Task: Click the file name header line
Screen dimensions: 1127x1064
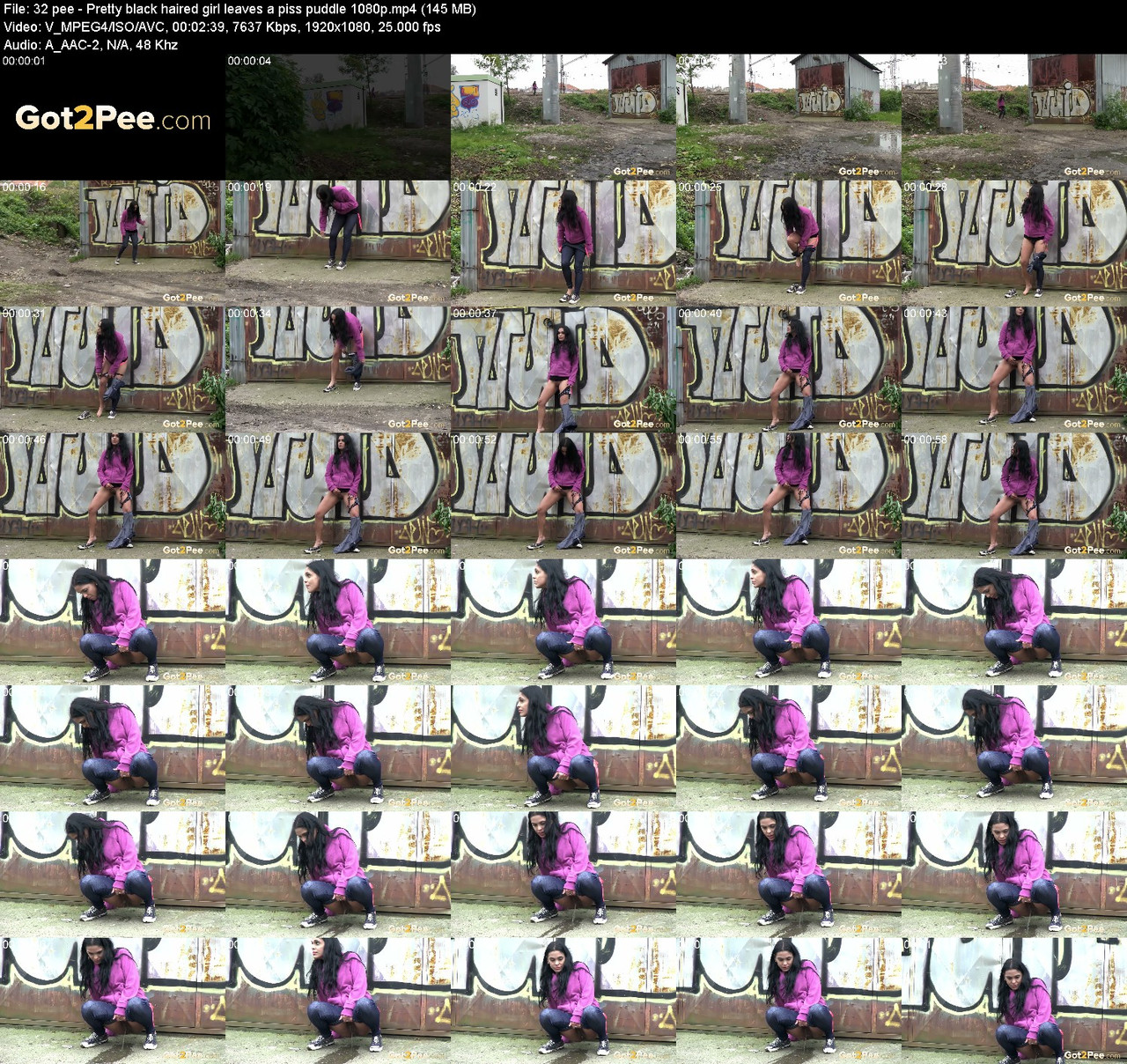Action: tap(239, 9)
